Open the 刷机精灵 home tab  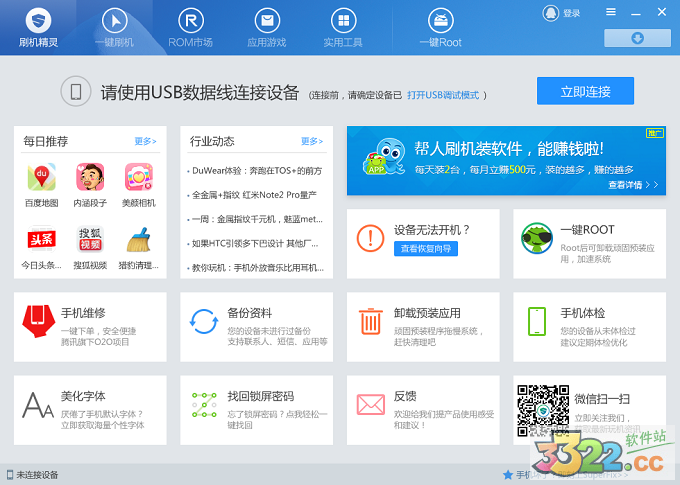pyautogui.click(x=38, y=28)
